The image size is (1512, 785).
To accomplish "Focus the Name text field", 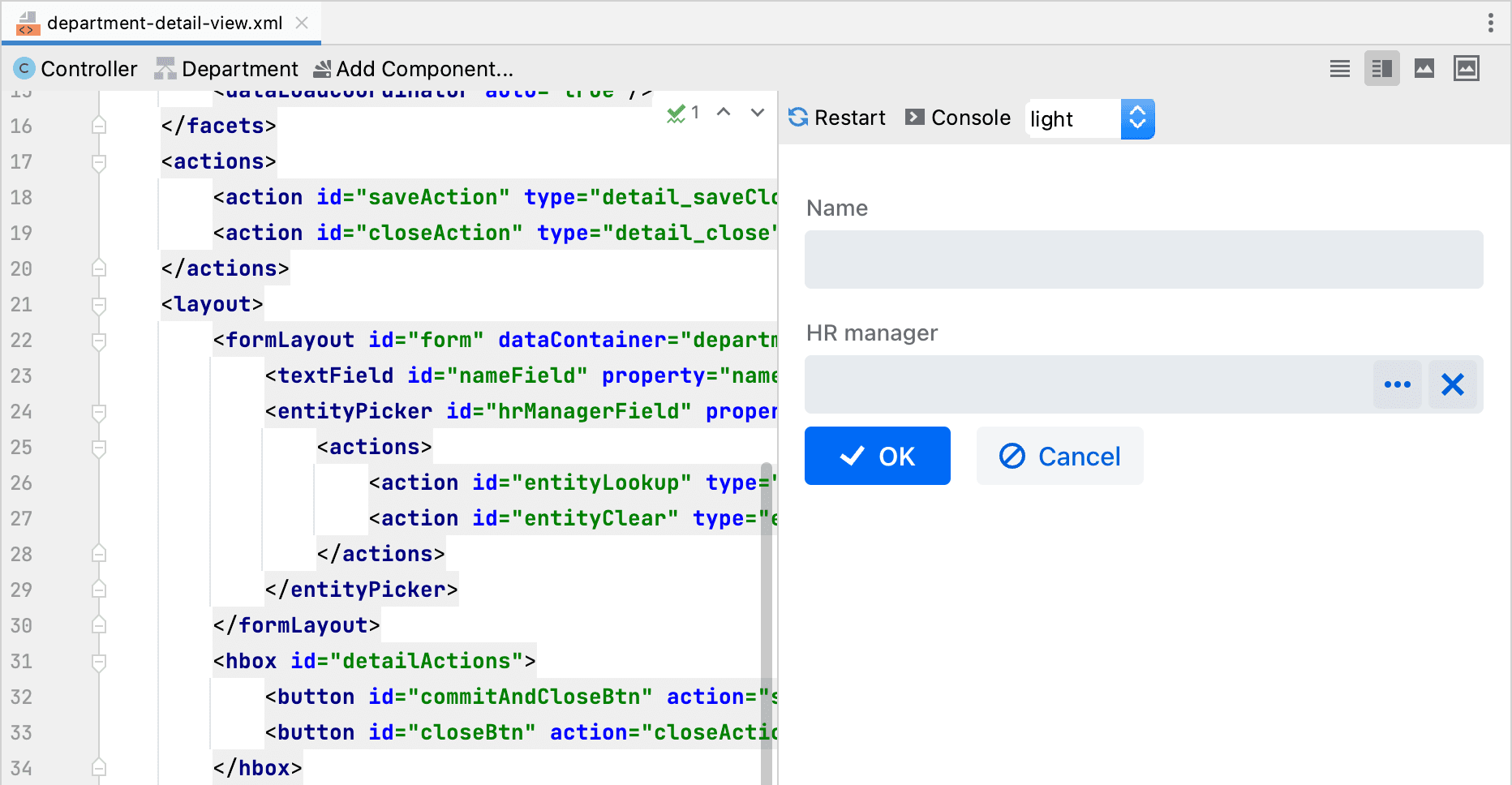I will click(1144, 260).
